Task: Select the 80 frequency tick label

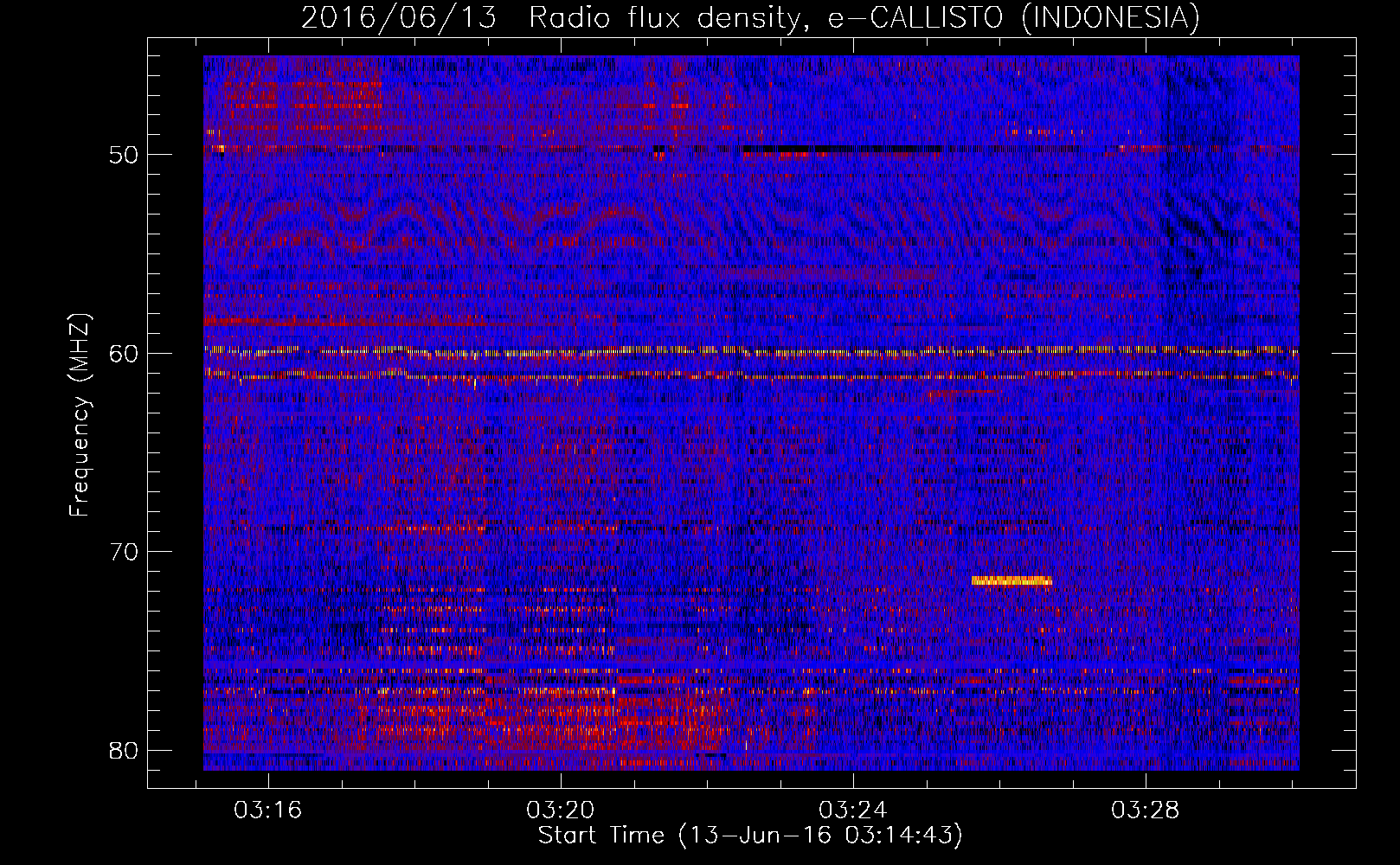Action: tap(124, 750)
